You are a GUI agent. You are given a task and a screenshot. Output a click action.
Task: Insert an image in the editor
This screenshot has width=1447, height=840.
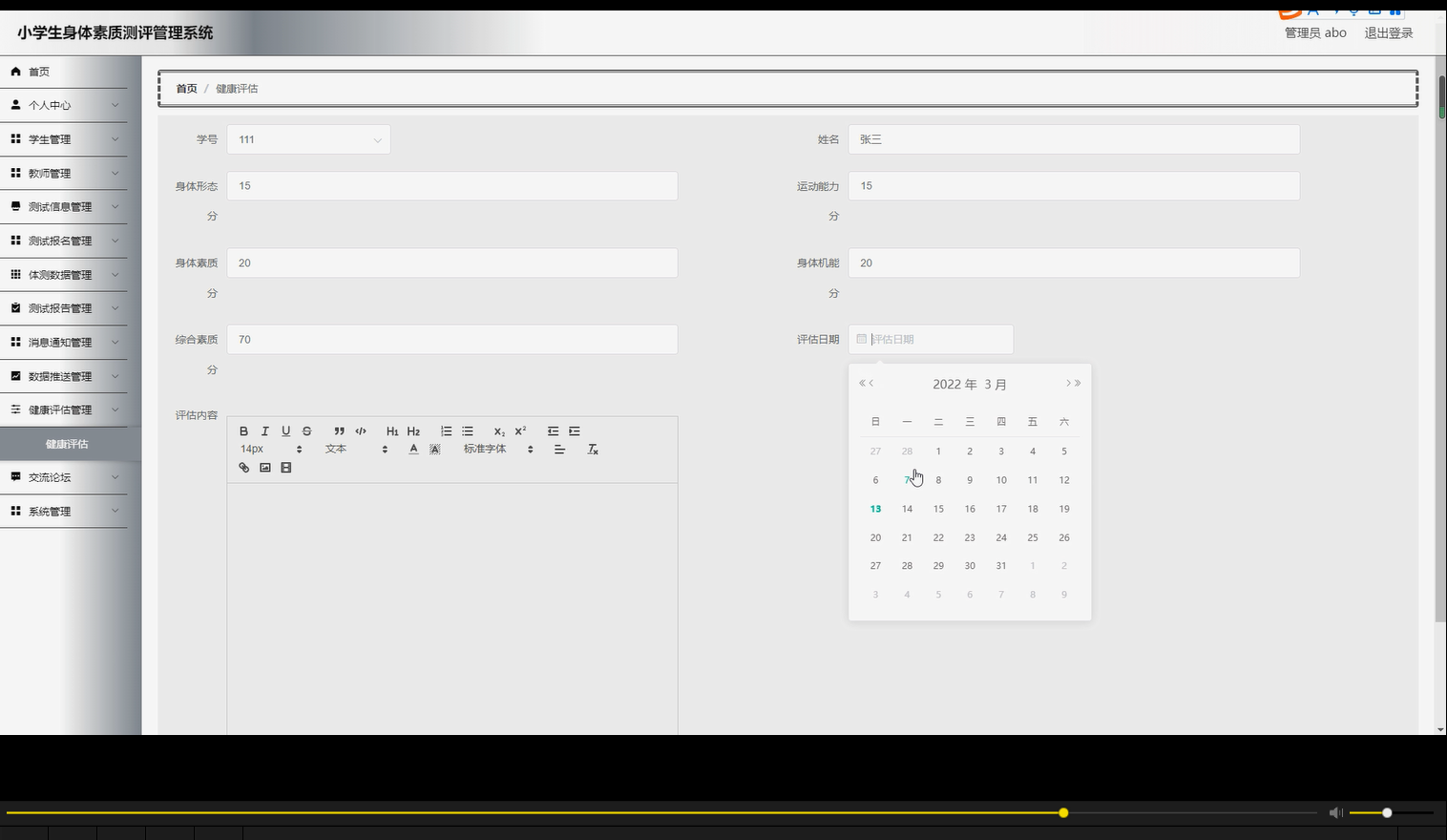tap(265, 468)
